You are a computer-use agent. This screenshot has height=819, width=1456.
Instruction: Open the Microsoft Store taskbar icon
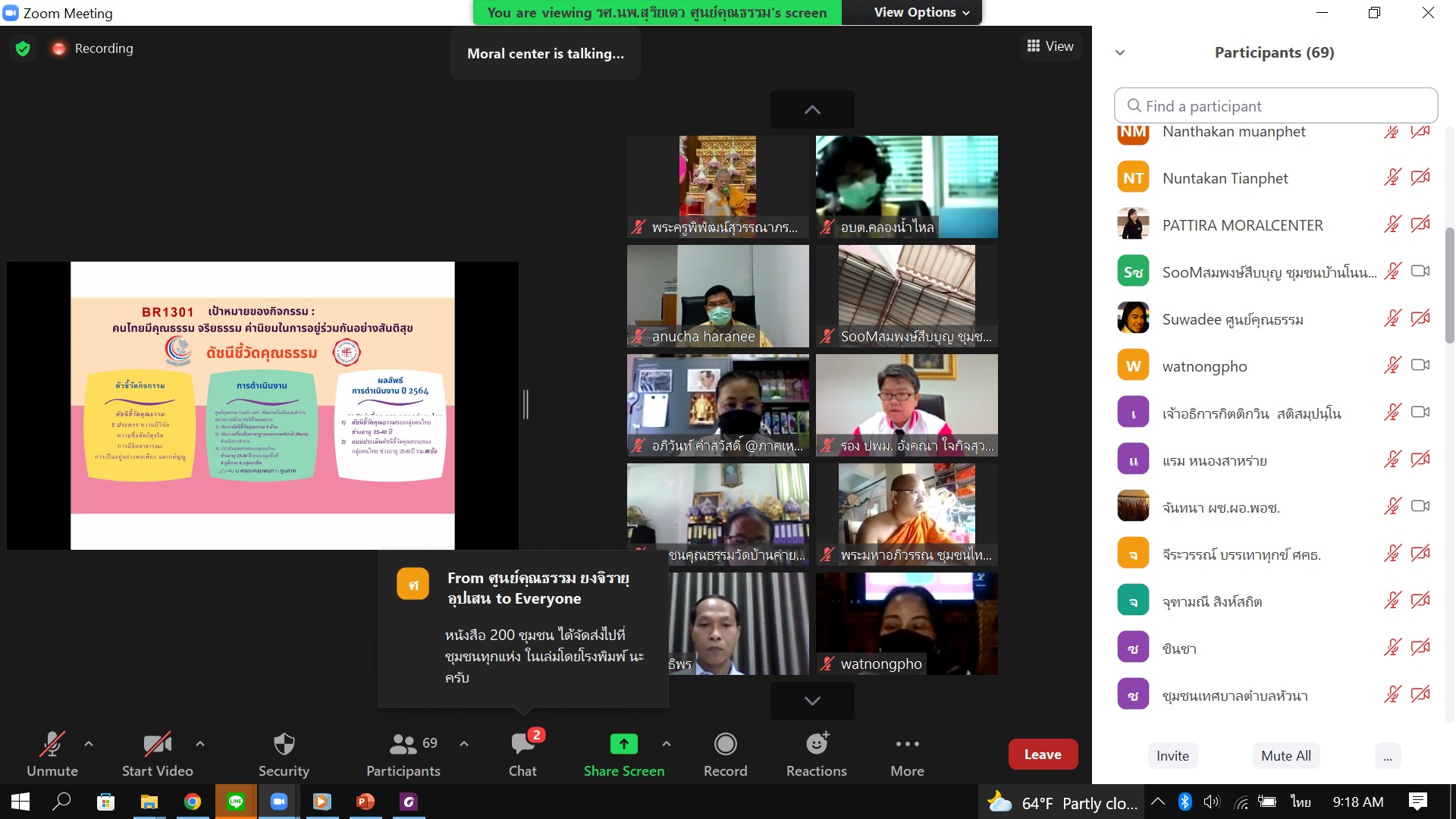click(x=105, y=802)
